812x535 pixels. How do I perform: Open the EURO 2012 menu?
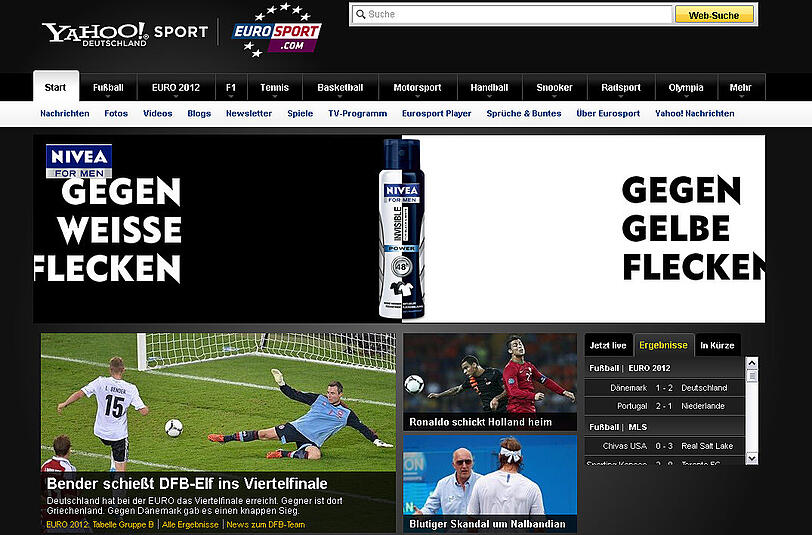coord(176,88)
